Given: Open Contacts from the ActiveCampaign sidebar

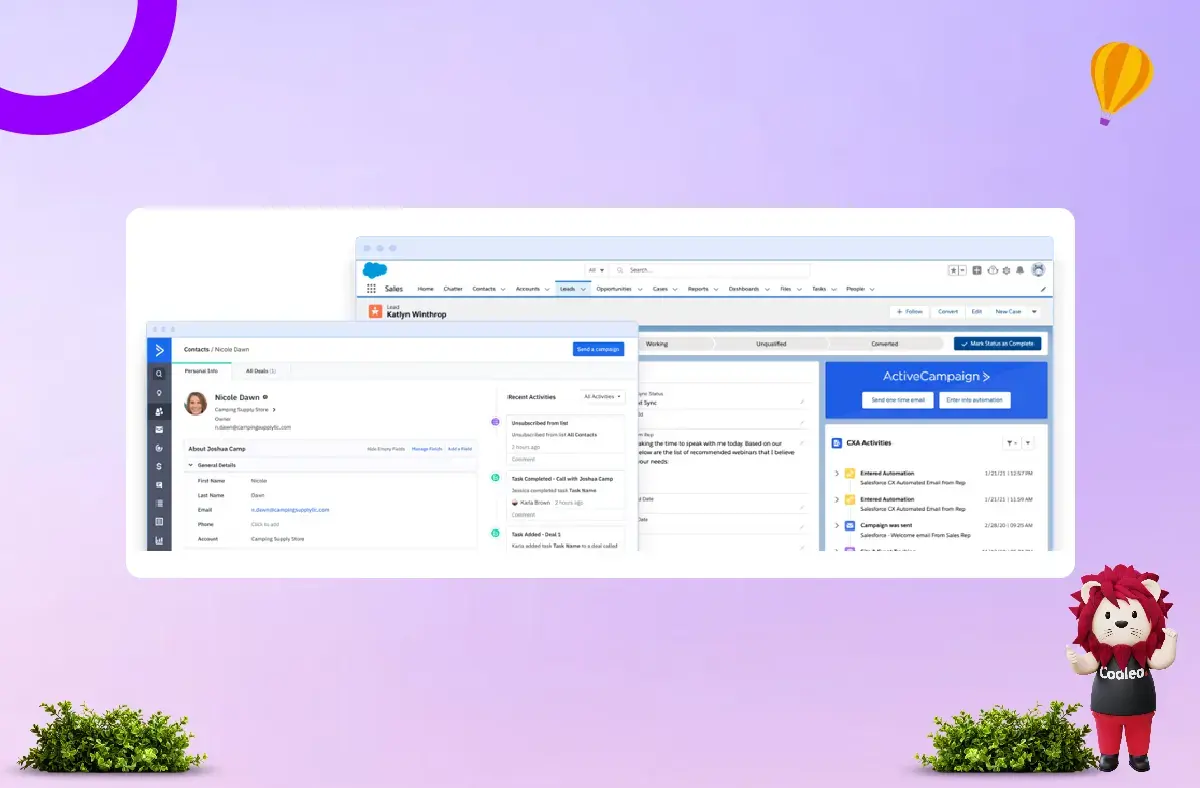Looking at the screenshot, I should [159, 411].
